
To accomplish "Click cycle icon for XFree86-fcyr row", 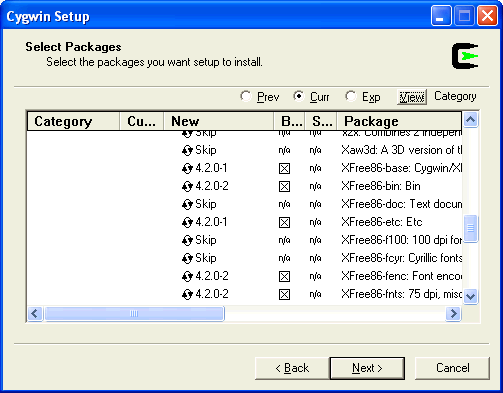I will click(x=187, y=259).
